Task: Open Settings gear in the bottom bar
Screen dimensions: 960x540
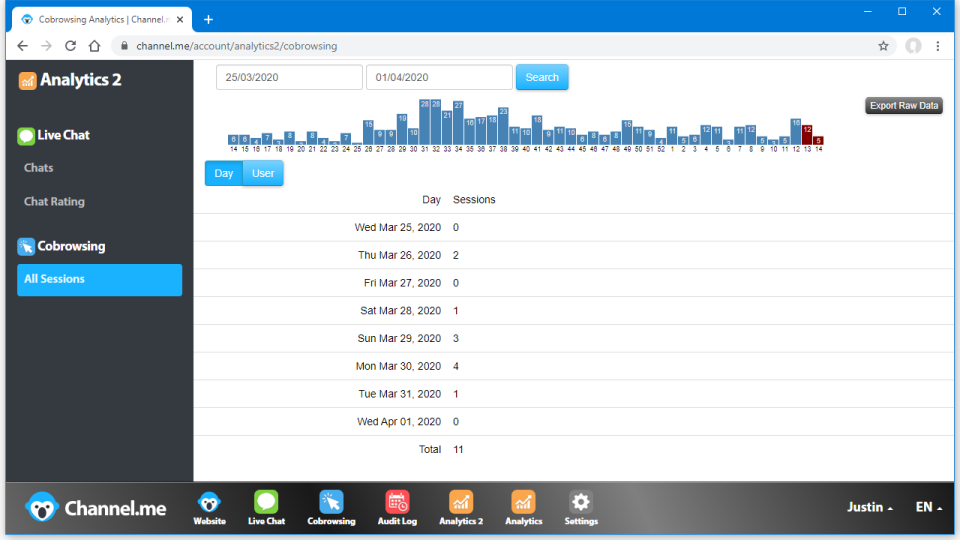Action: [581, 508]
